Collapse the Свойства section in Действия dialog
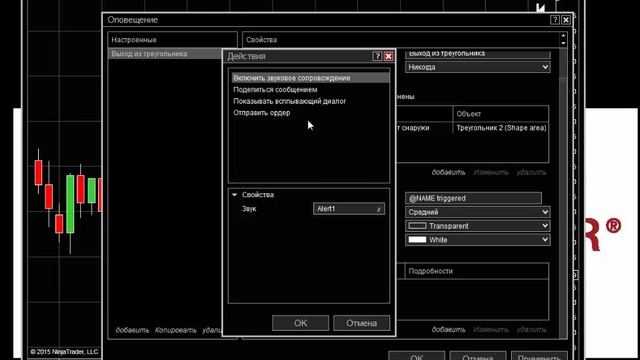The width and height of the screenshot is (640, 360). pos(235,195)
